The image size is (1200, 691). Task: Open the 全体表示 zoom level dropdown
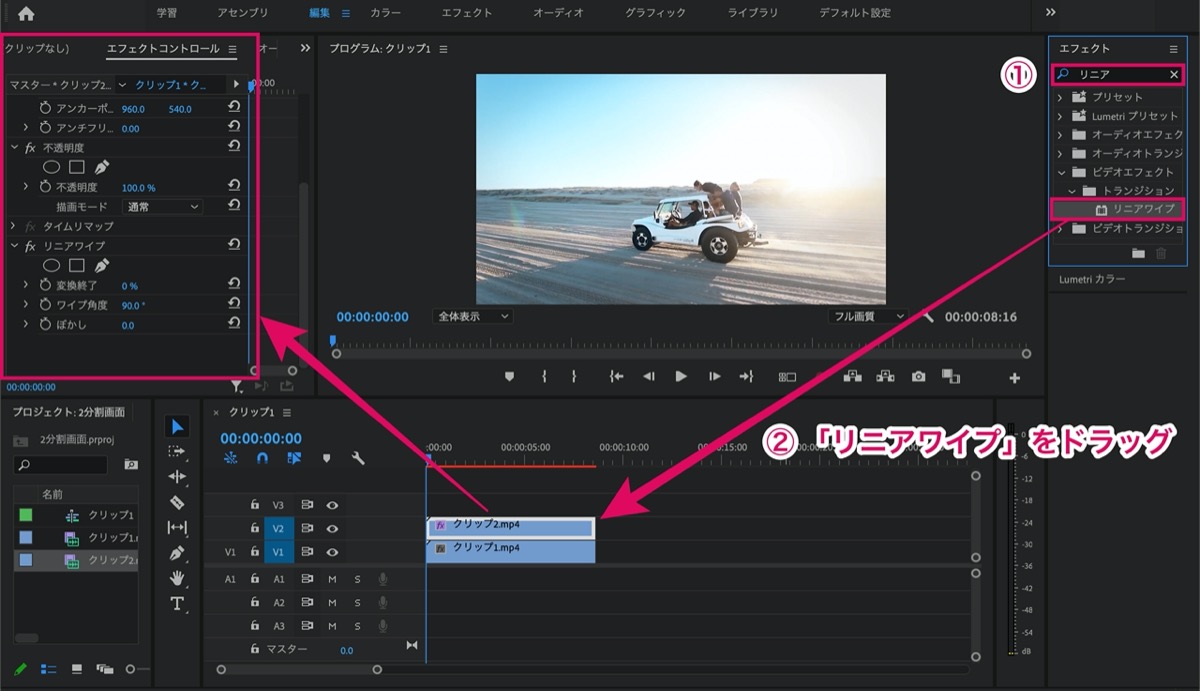tap(472, 316)
